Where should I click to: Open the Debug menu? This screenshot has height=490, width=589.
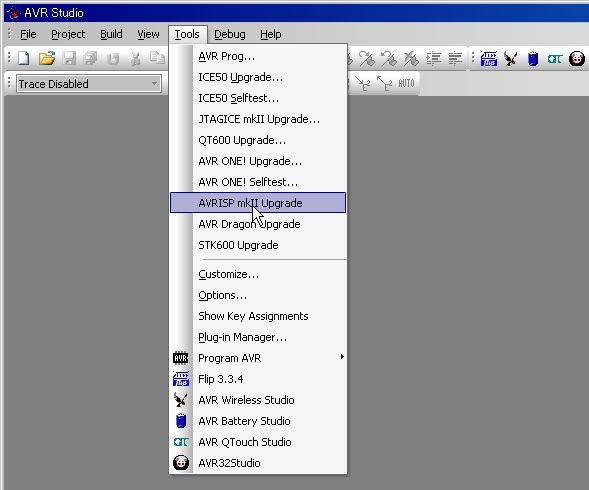tap(230, 34)
